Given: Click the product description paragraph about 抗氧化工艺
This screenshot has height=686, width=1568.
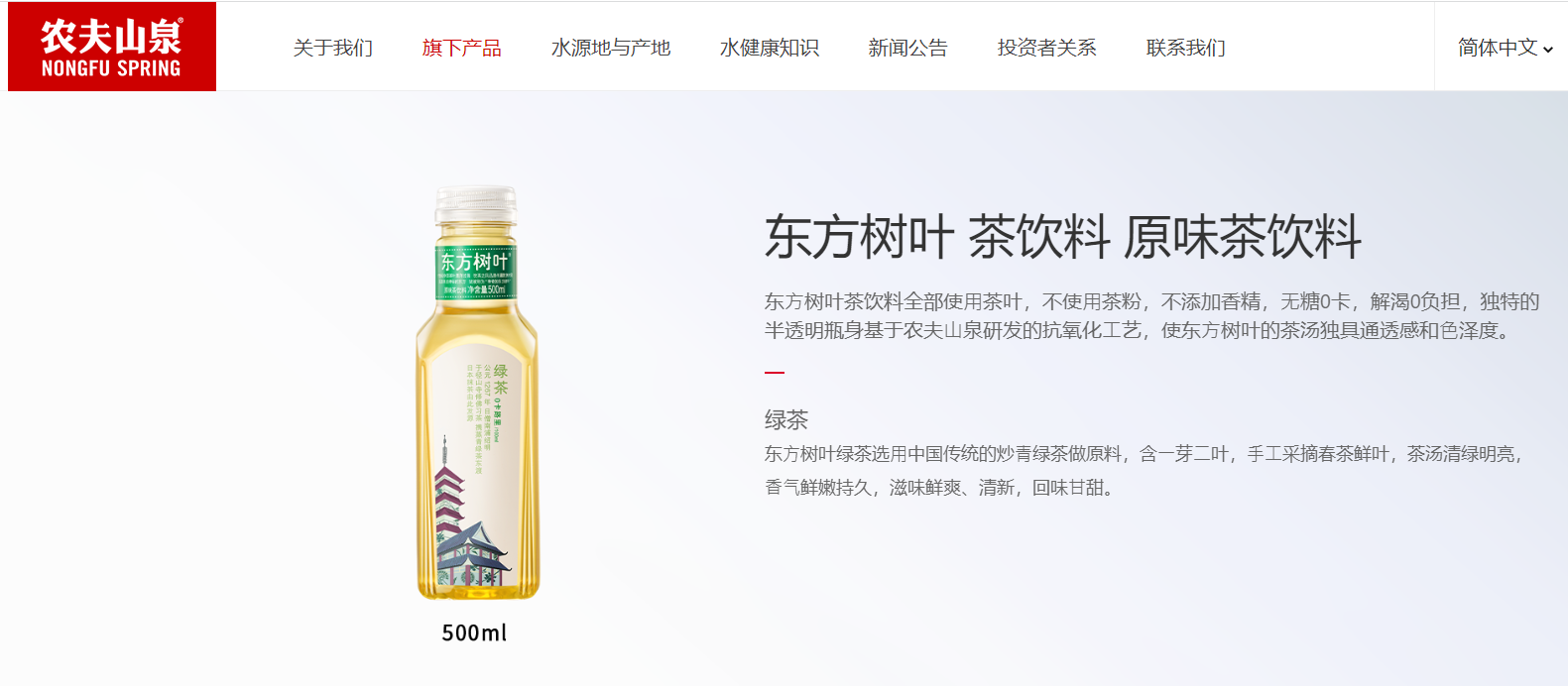Looking at the screenshot, I should [x=1151, y=315].
